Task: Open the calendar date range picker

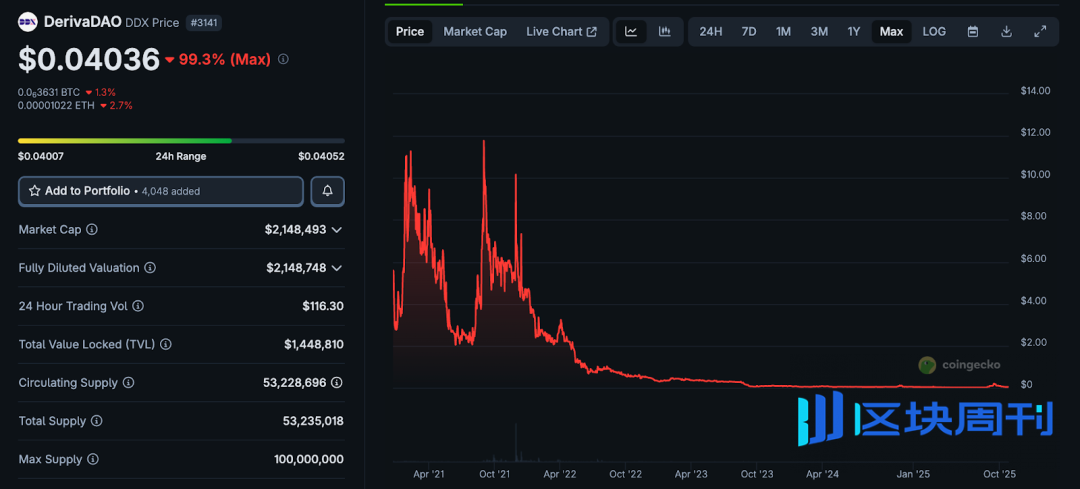Action: click(x=972, y=32)
